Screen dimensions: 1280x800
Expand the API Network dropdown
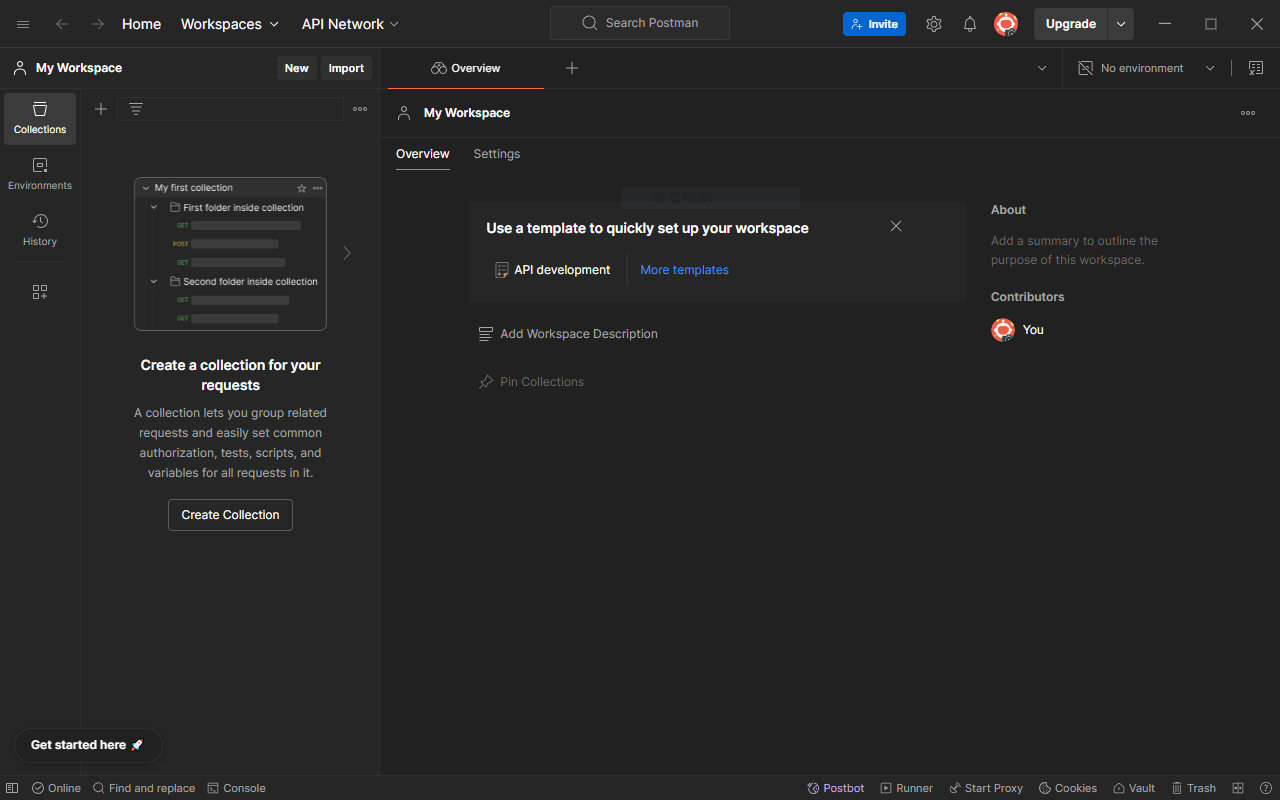point(350,24)
